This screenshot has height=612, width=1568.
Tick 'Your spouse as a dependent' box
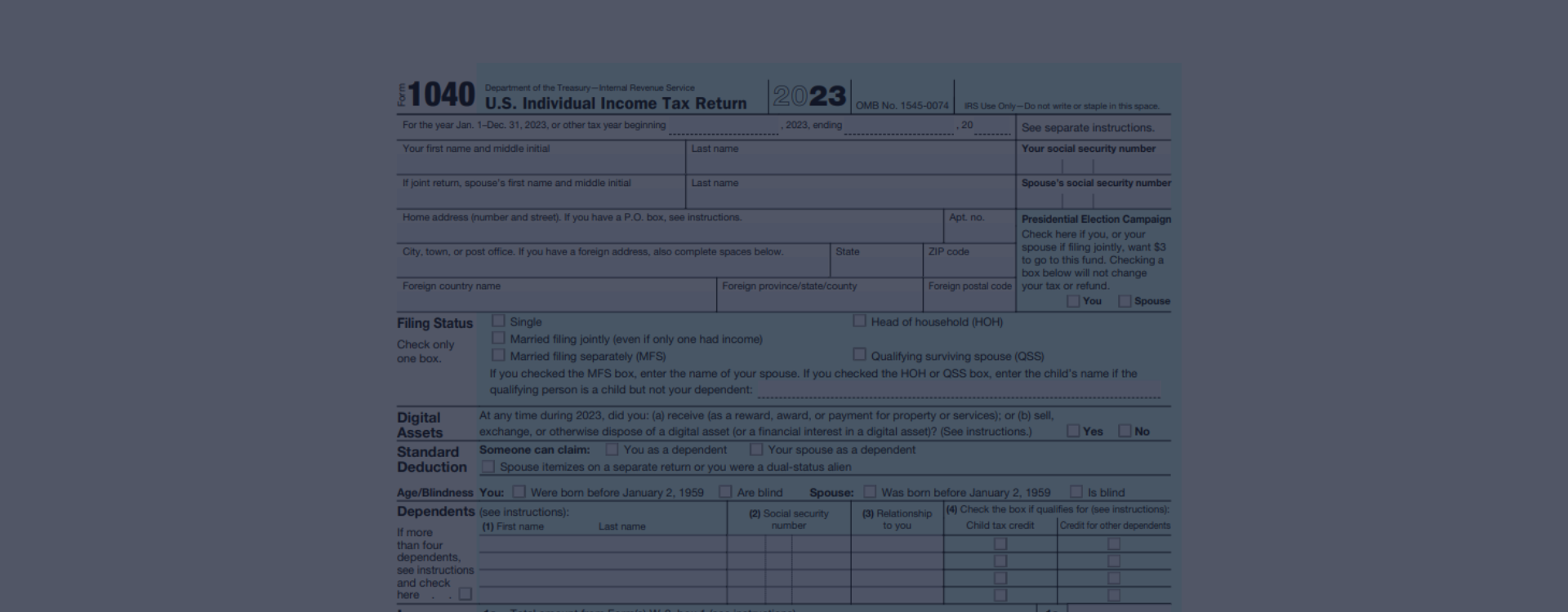(756, 450)
